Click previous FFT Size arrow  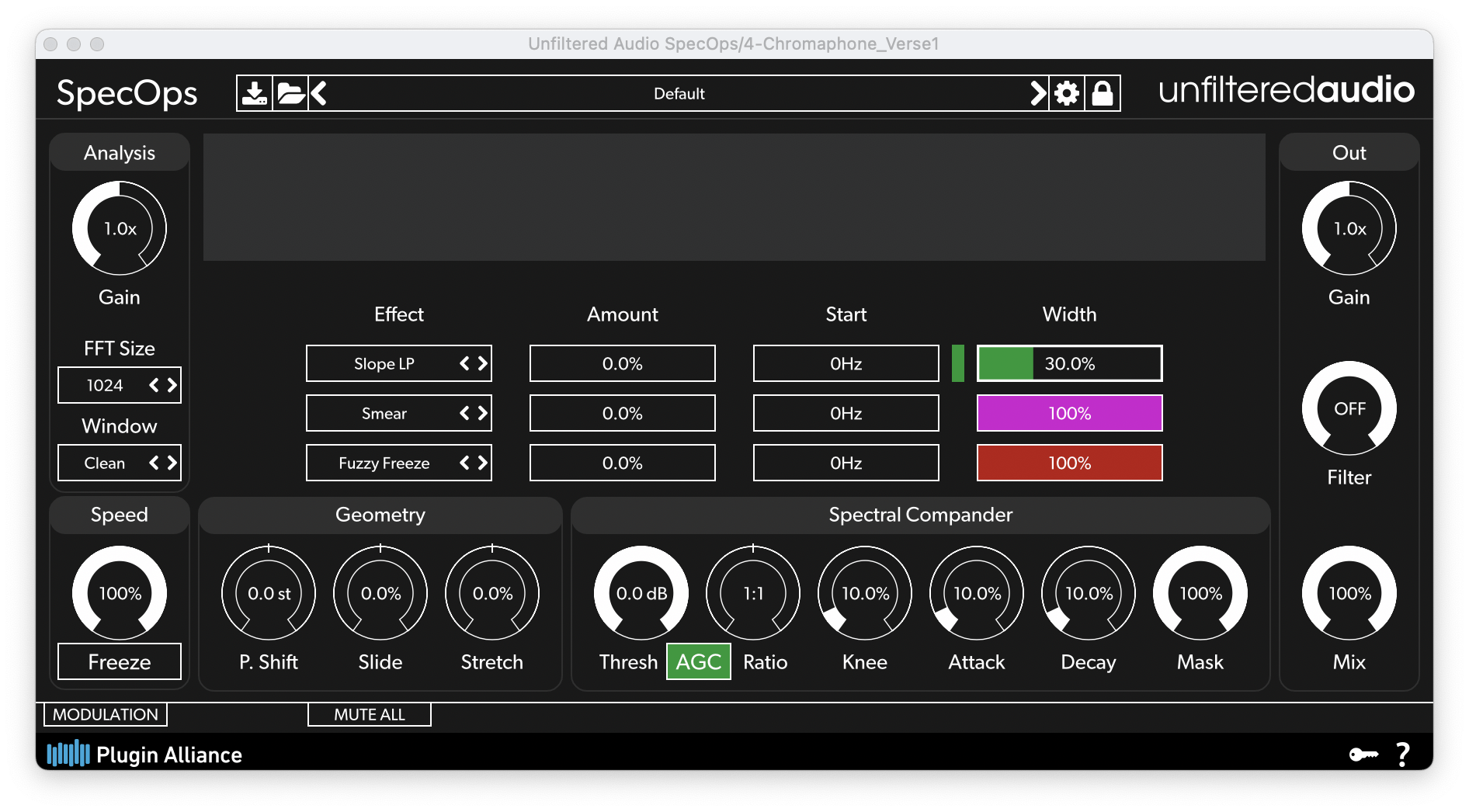(x=154, y=385)
